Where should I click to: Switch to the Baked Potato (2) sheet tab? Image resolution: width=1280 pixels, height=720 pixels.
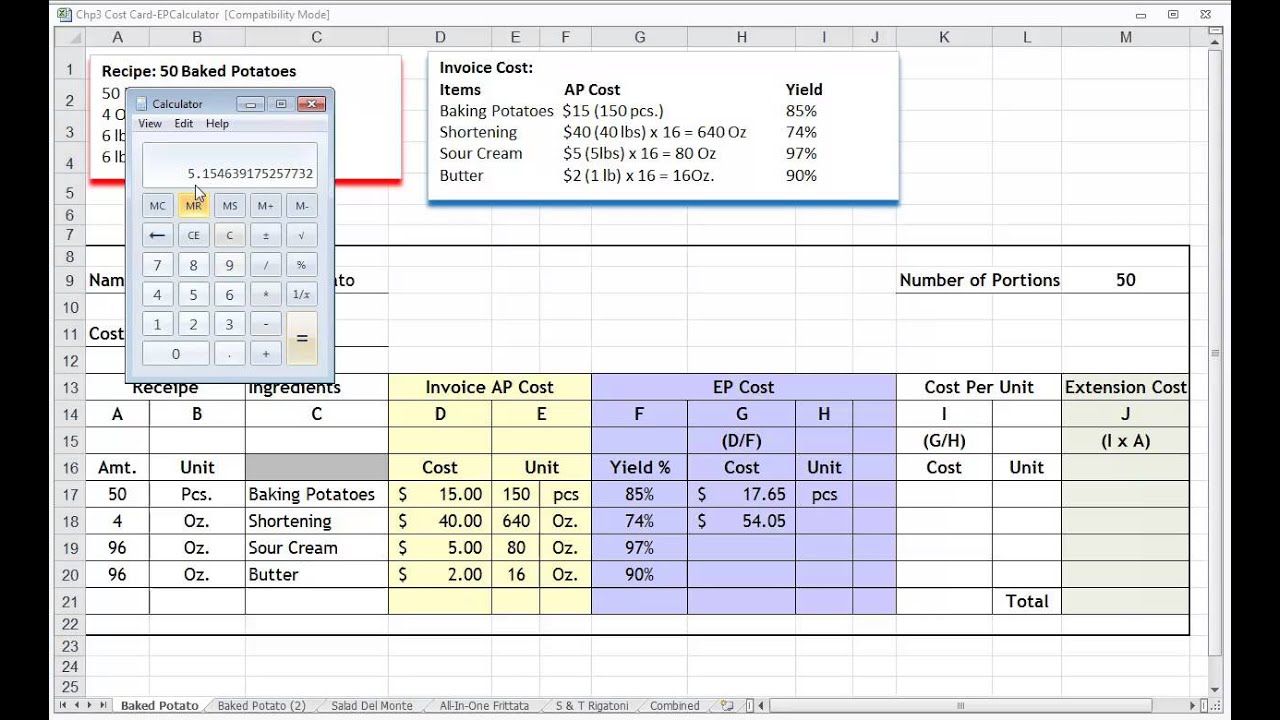pos(262,706)
